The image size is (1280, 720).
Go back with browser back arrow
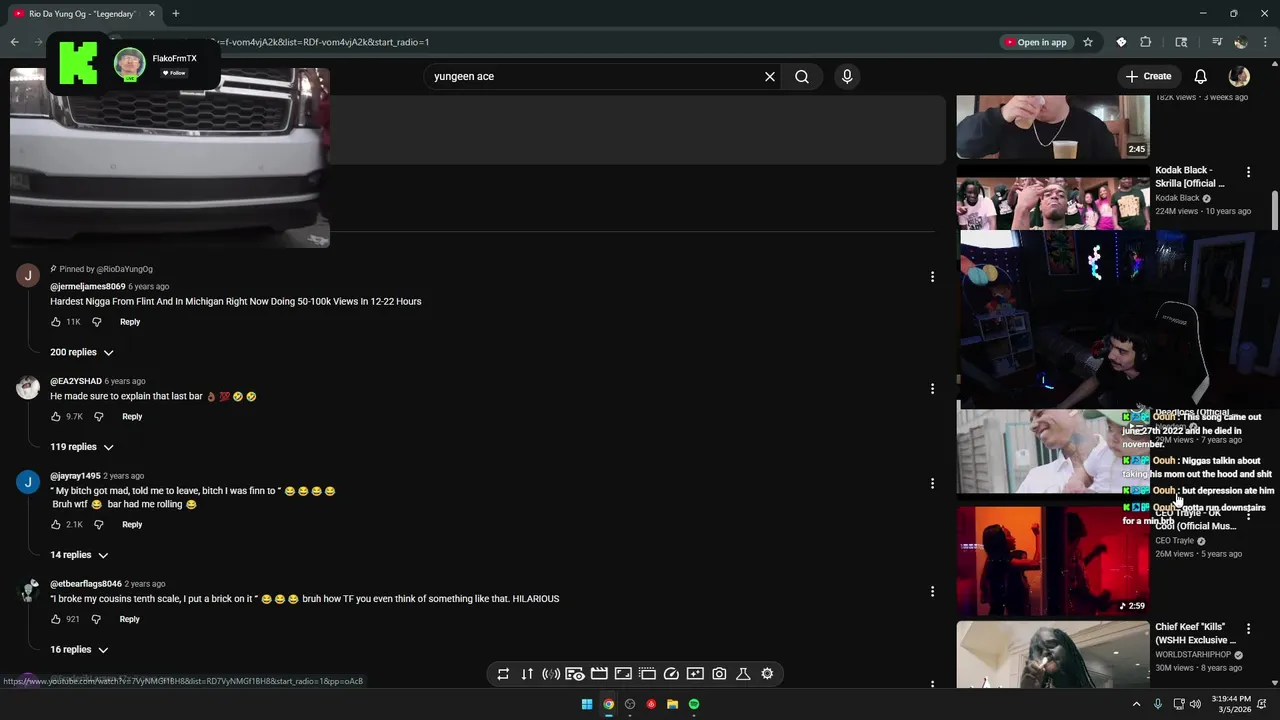(x=15, y=42)
